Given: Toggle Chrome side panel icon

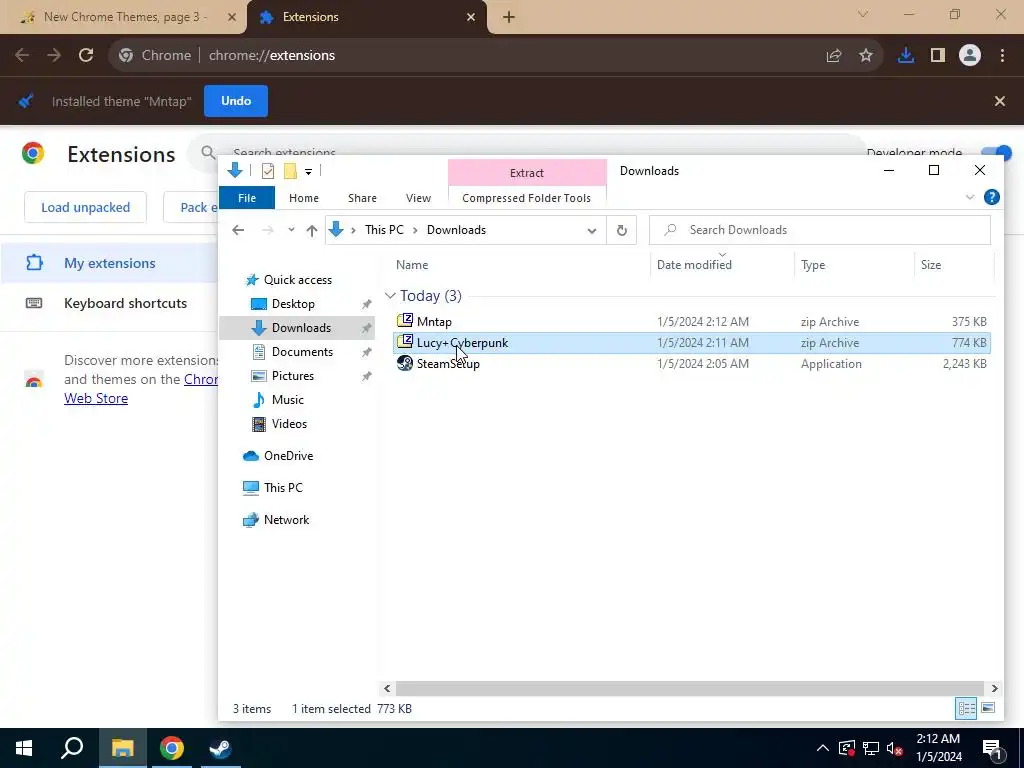Looking at the screenshot, I should pyautogui.click(x=938, y=56).
